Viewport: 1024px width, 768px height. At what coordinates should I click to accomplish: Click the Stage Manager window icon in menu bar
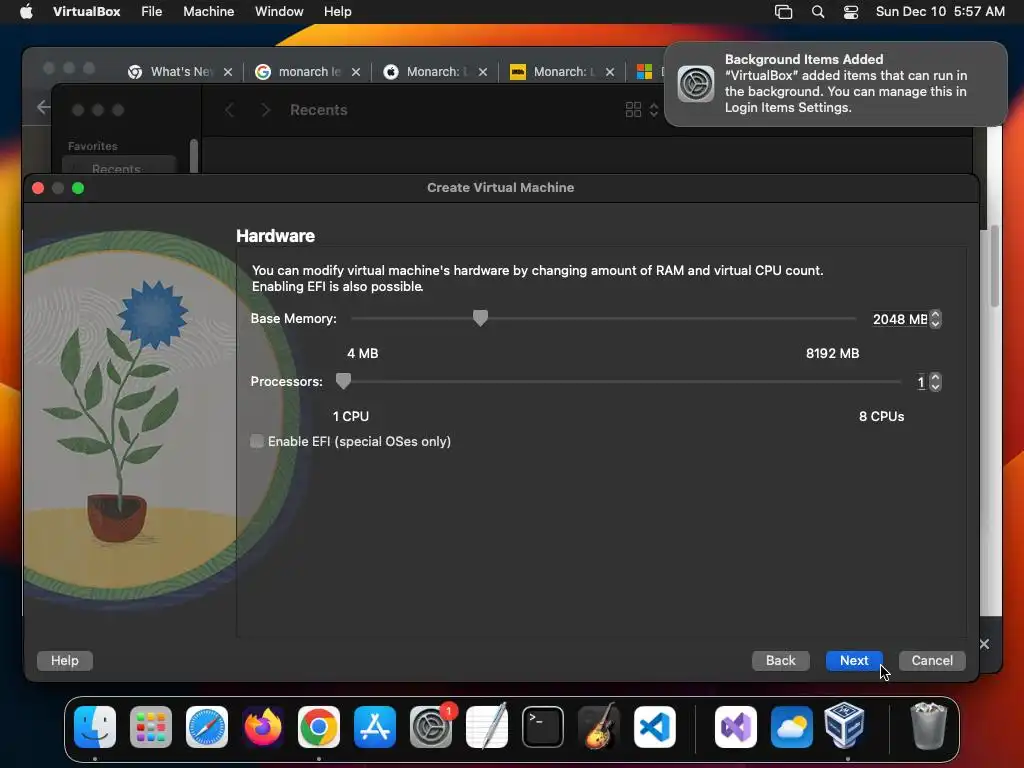(x=783, y=12)
